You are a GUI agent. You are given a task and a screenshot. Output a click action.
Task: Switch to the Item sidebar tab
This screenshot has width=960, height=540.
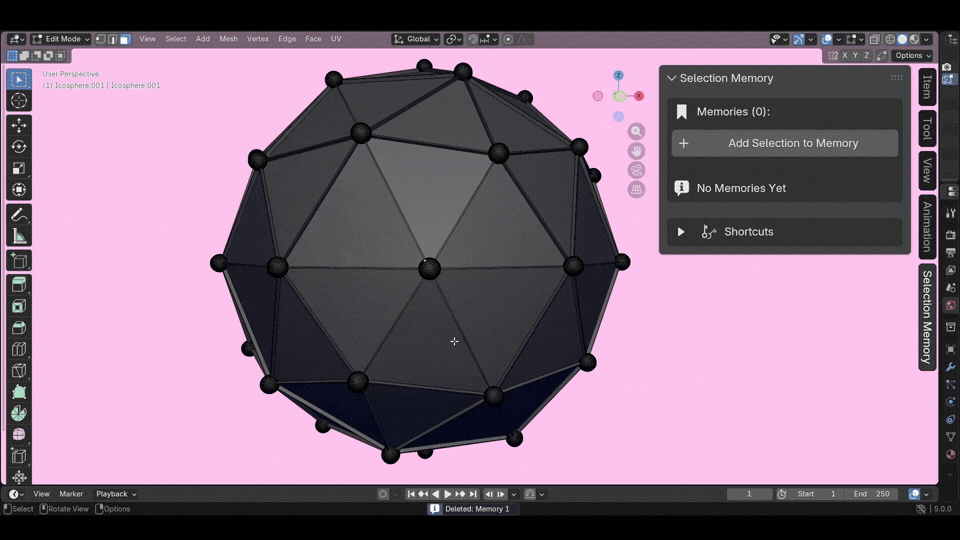point(927,87)
